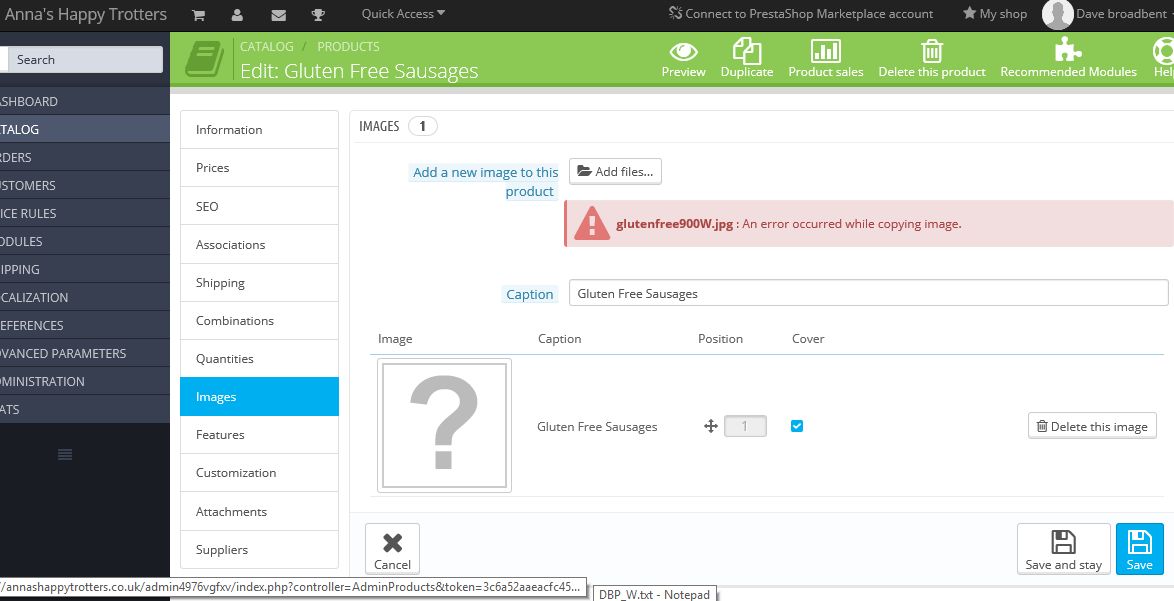Open the trophy icon in top bar
Image resolution: width=1174 pixels, height=601 pixels.
(x=318, y=14)
